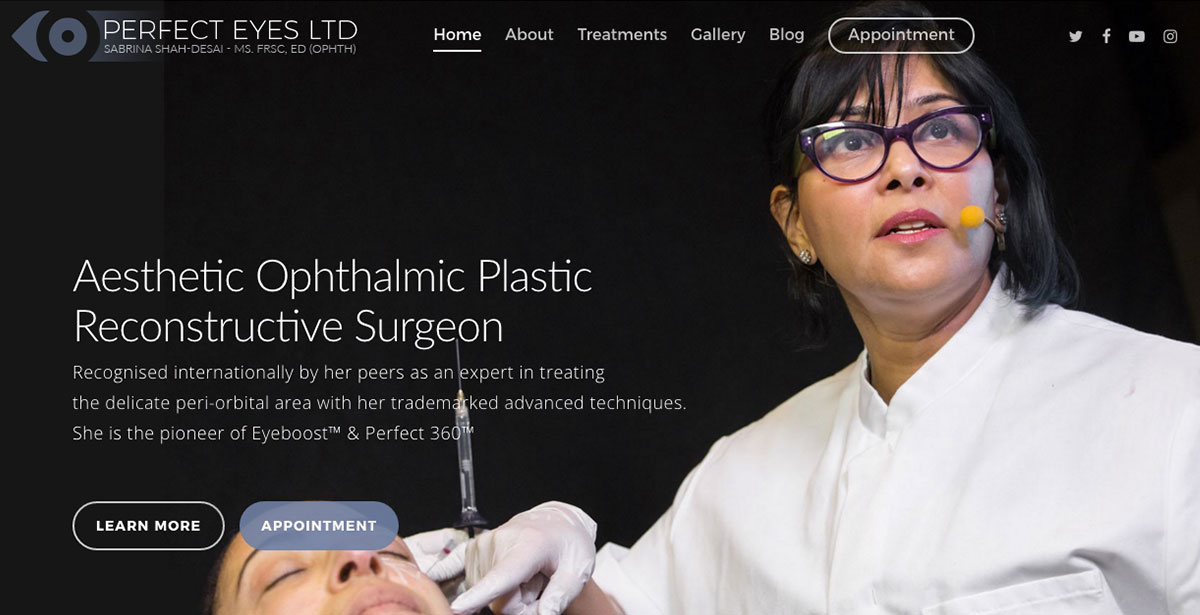Image resolution: width=1200 pixels, height=615 pixels.
Task: Visit the Gallery navigation link
Action: (718, 35)
